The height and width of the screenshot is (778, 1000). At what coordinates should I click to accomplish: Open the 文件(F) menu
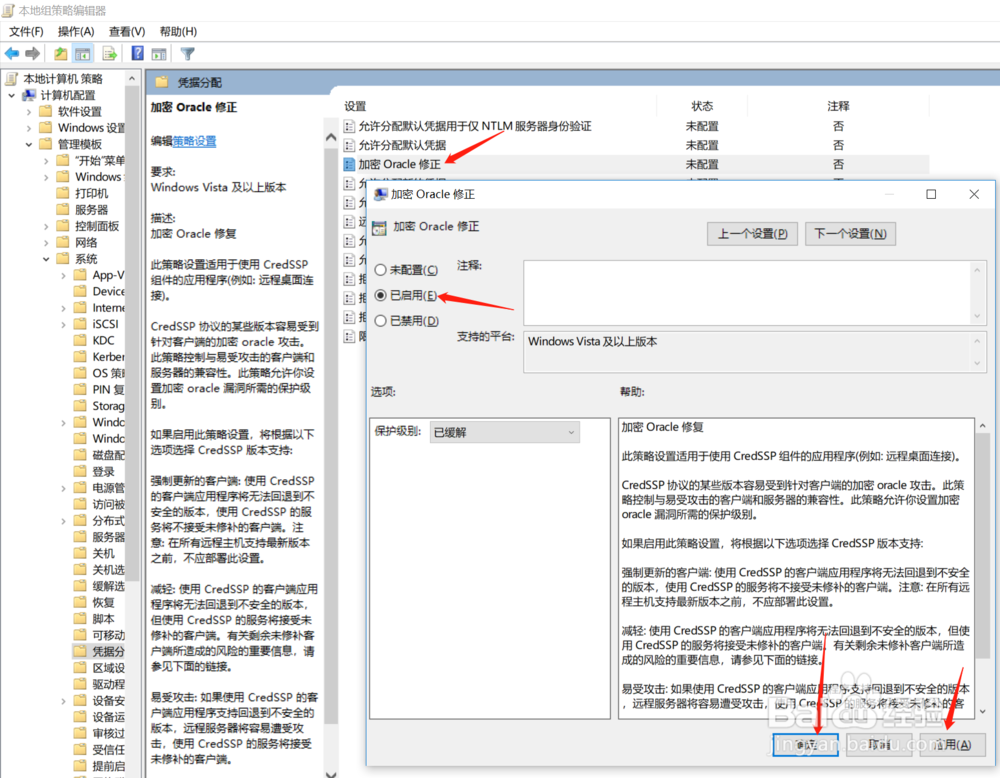pos(26,31)
